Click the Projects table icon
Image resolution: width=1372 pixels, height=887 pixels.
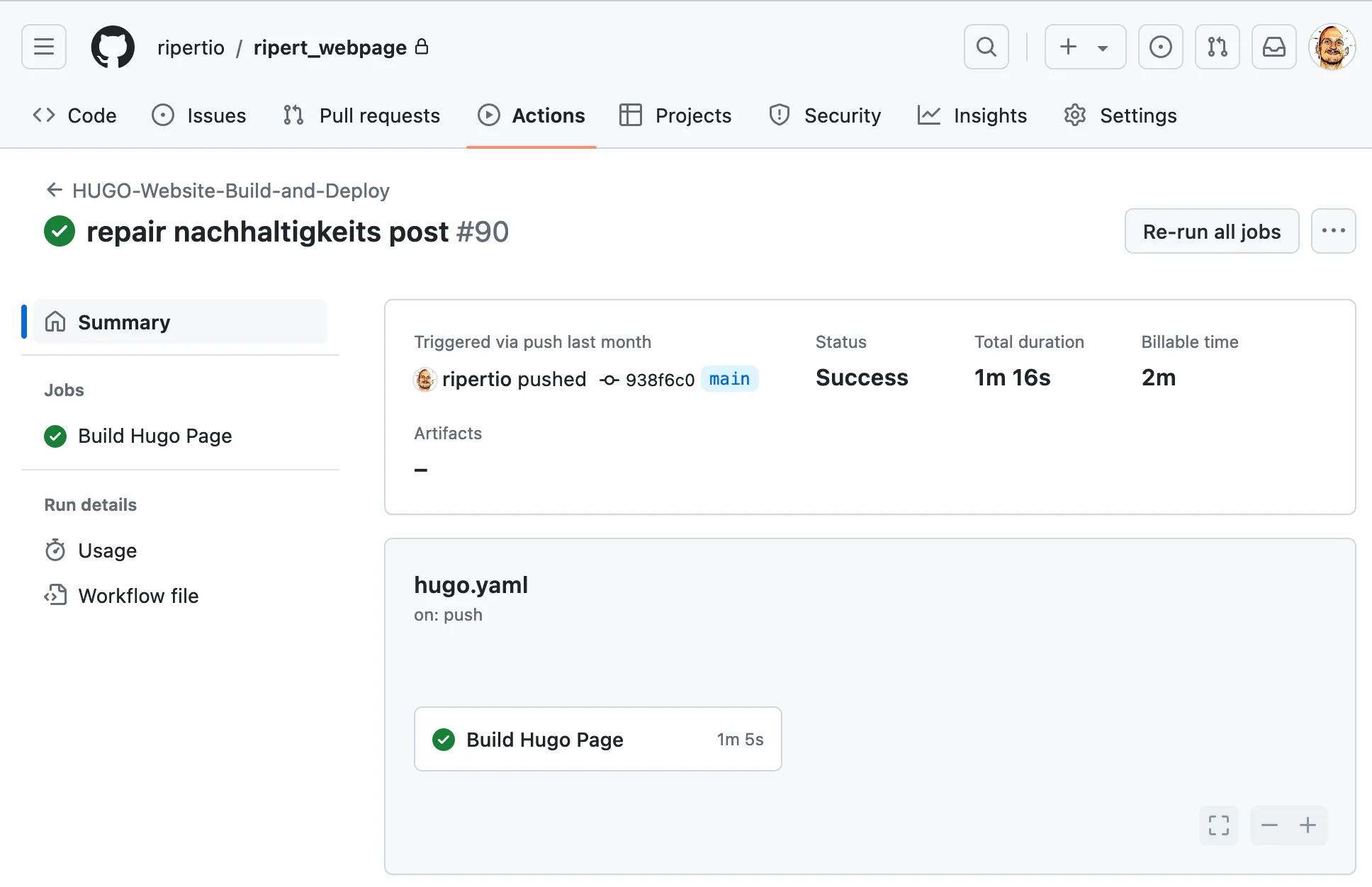click(630, 115)
